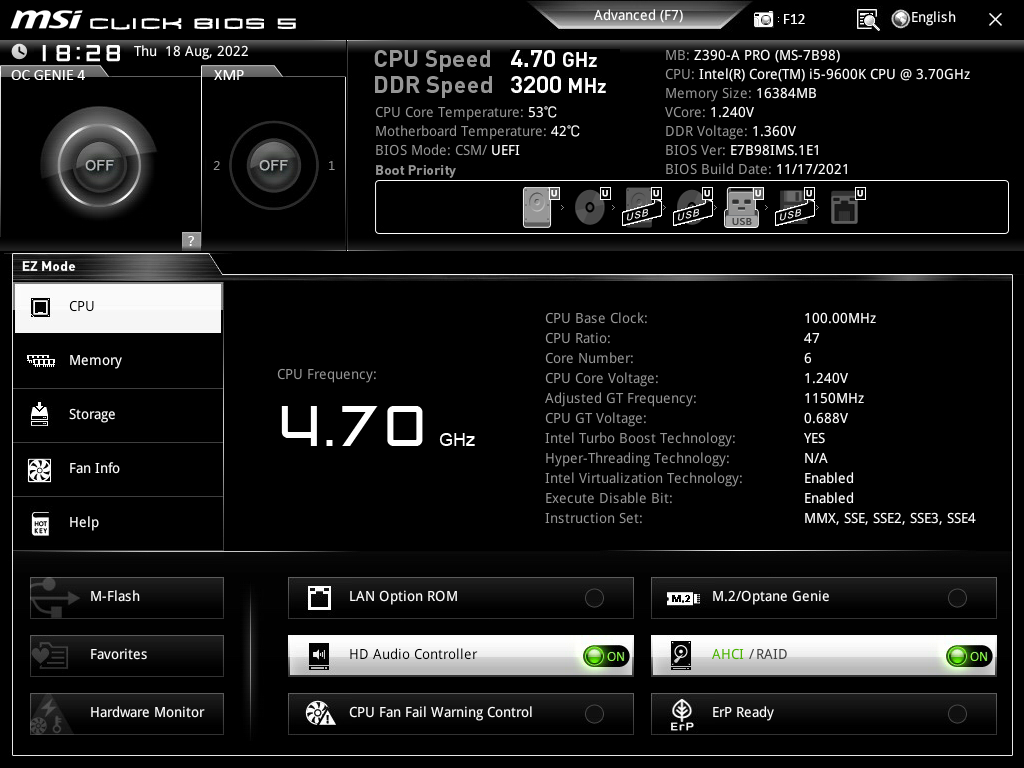The image size is (1024, 768).
Task: Click the date Thu 18 Aug, 2022
Action: point(191,52)
